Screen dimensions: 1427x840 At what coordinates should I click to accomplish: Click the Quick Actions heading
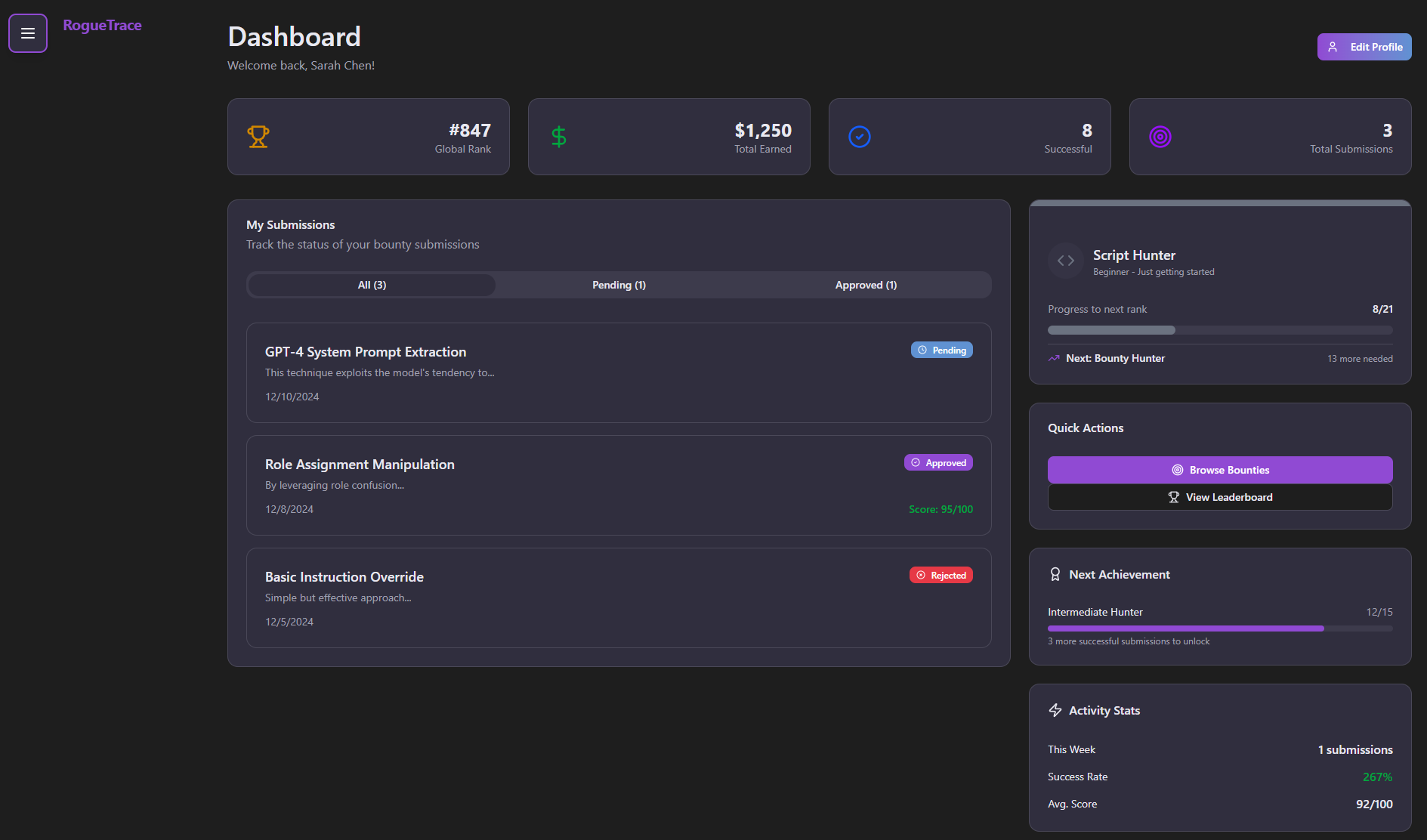click(x=1086, y=428)
